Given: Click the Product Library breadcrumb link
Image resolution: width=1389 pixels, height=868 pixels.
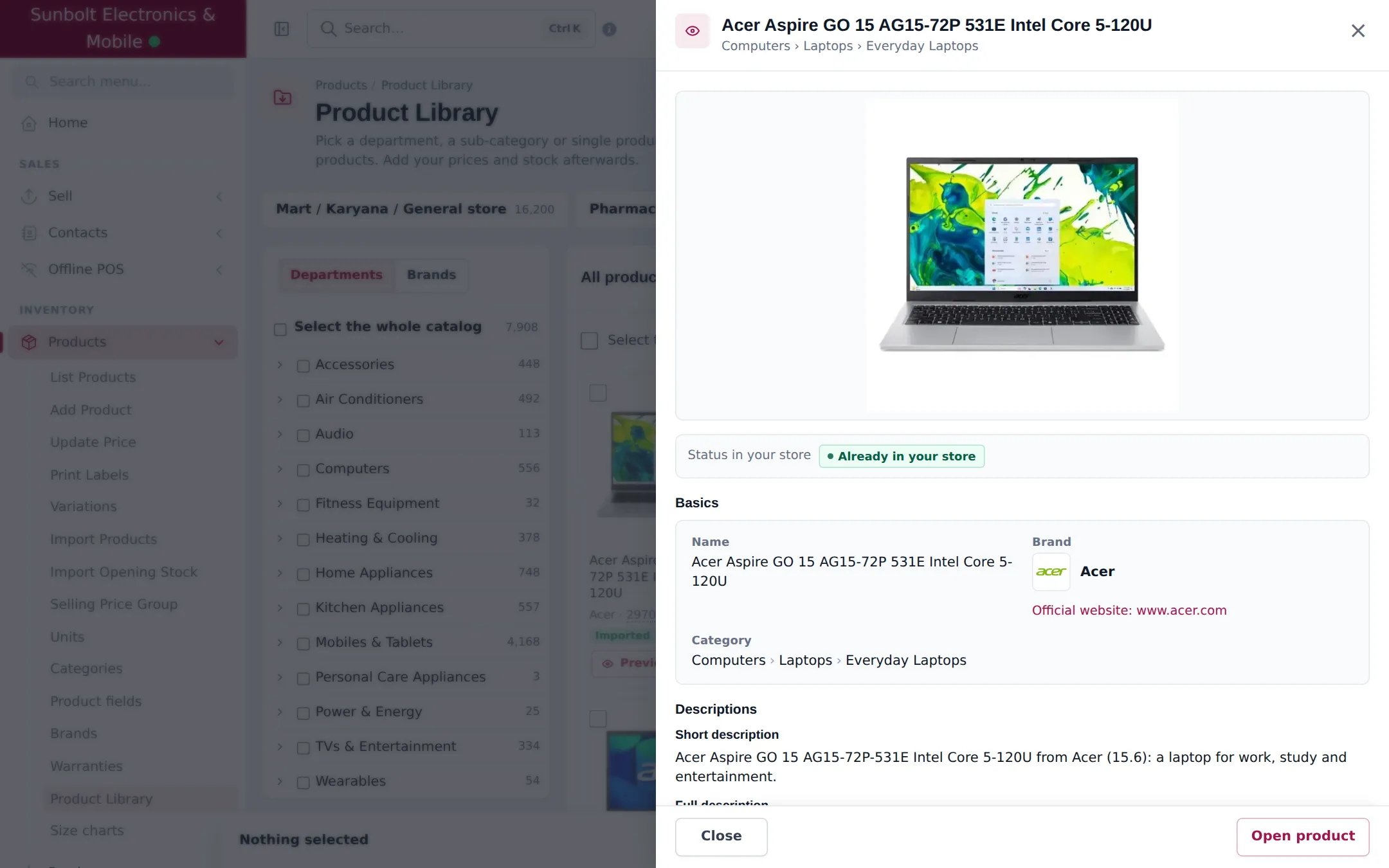Looking at the screenshot, I should (426, 86).
